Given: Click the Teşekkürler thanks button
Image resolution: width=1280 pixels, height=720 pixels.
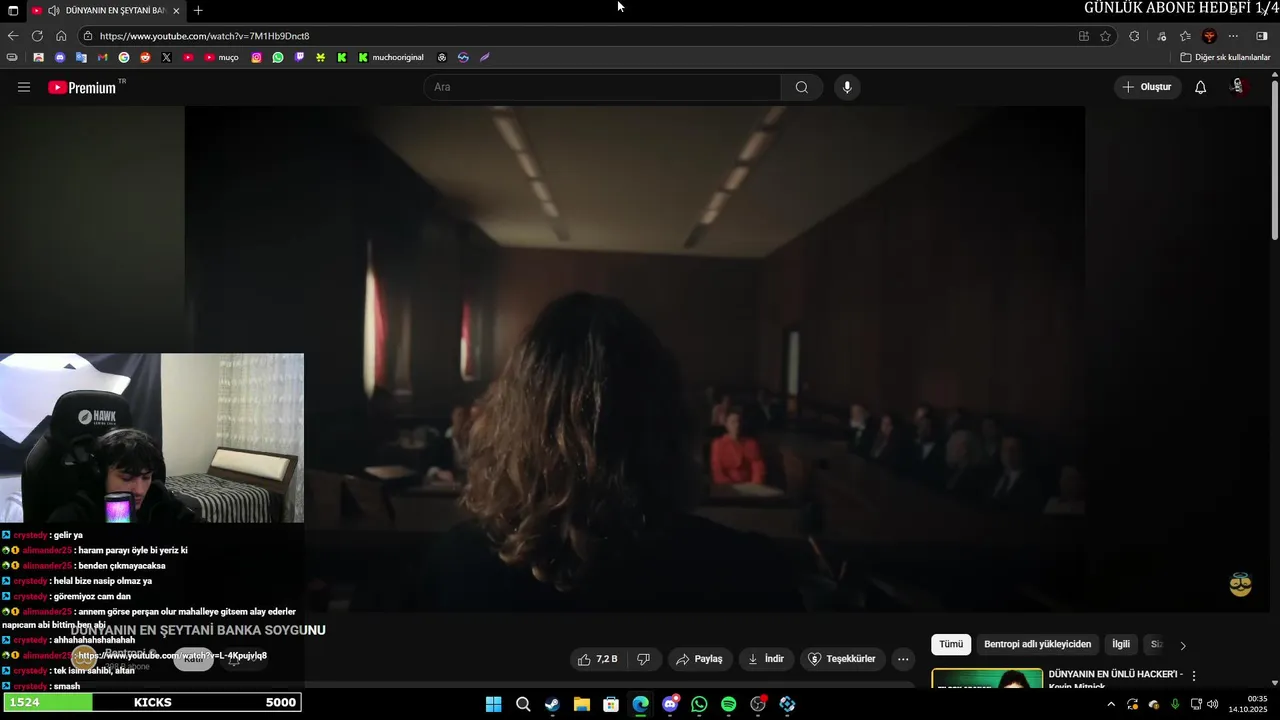Looking at the screenshot, I should 842,659.
